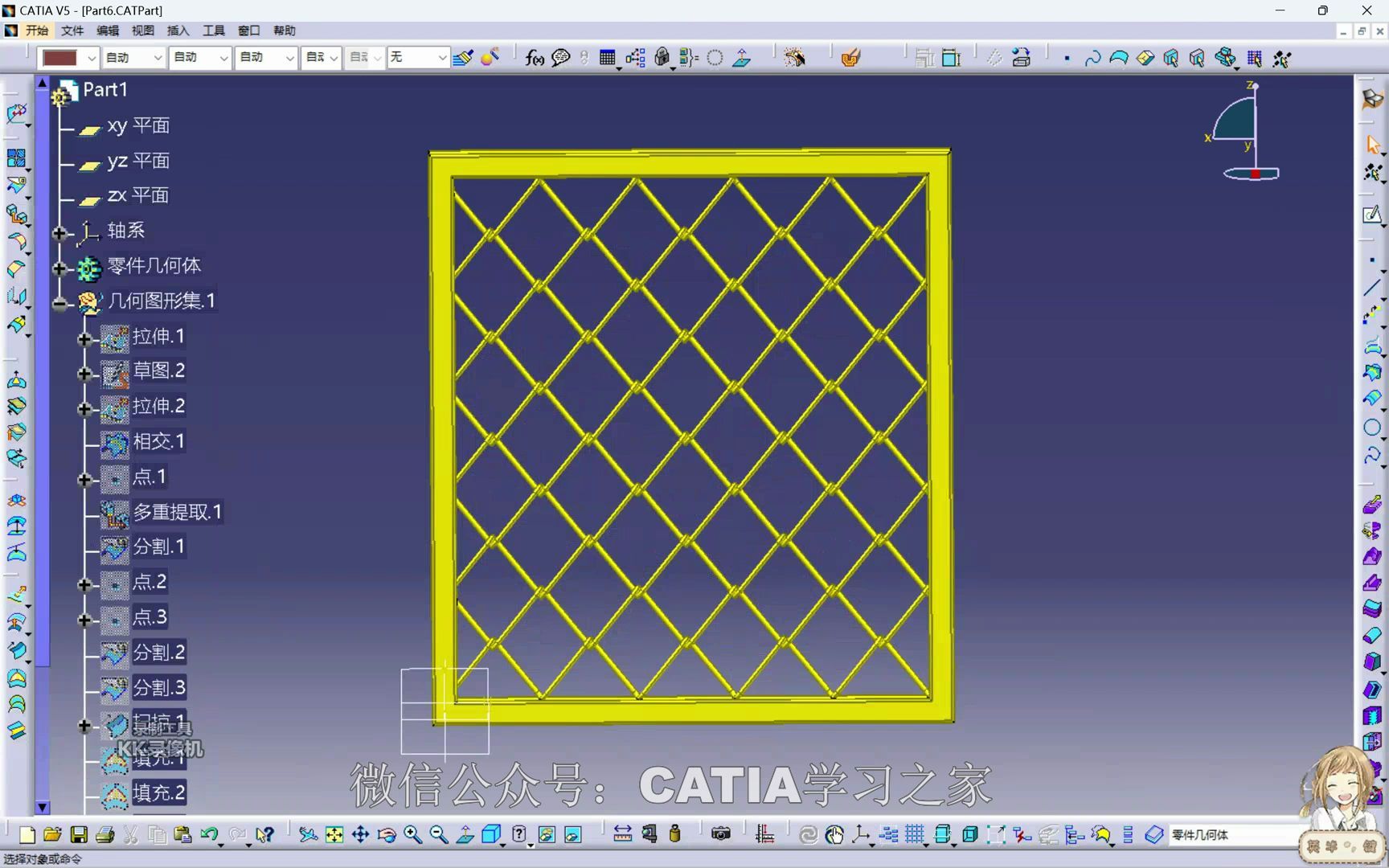Save the part with the floppy icon
This screenshot has height=868, width=1389.
click(x=79, y=835)
